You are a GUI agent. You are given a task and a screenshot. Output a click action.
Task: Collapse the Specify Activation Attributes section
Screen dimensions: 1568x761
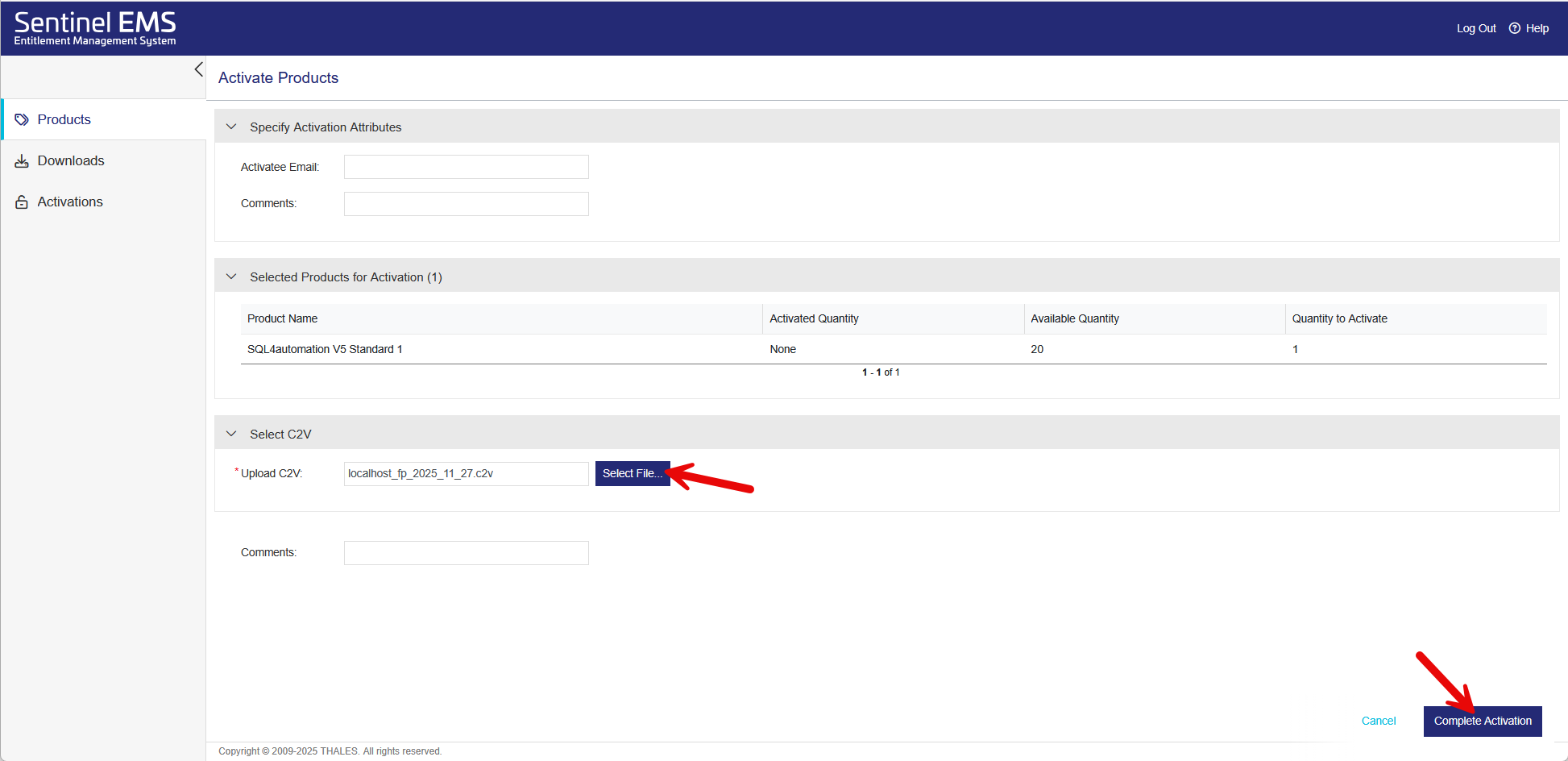click(231, 127)
